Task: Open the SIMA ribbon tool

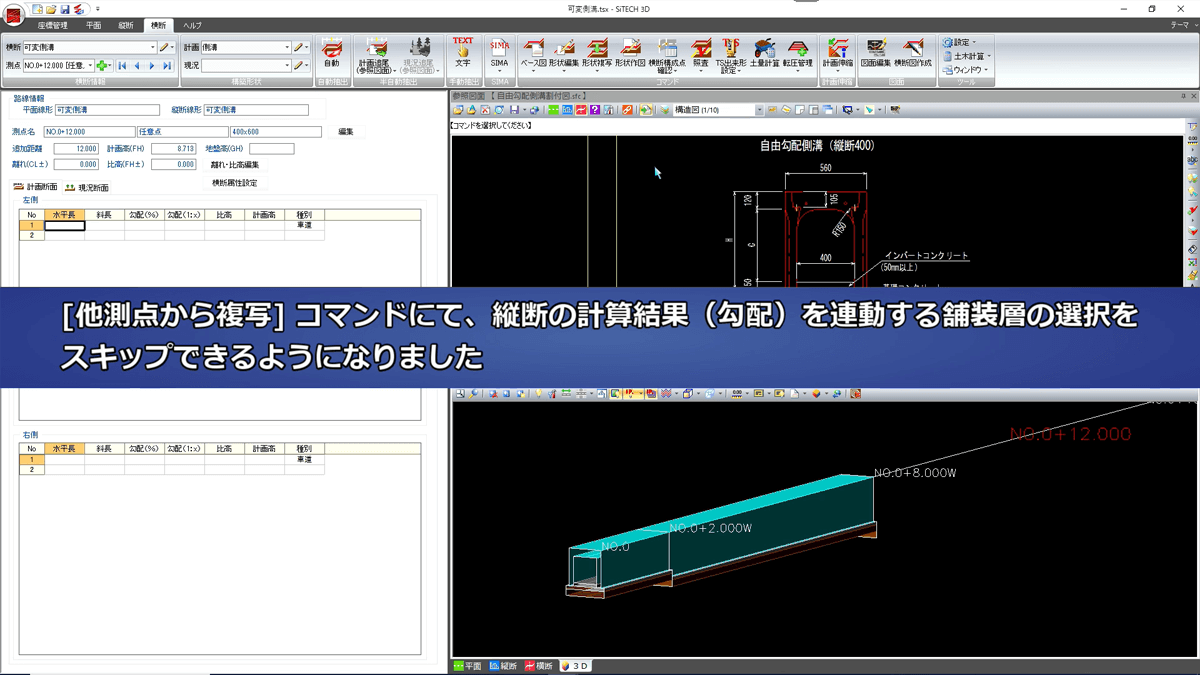Action: click(x=499, y=54)
